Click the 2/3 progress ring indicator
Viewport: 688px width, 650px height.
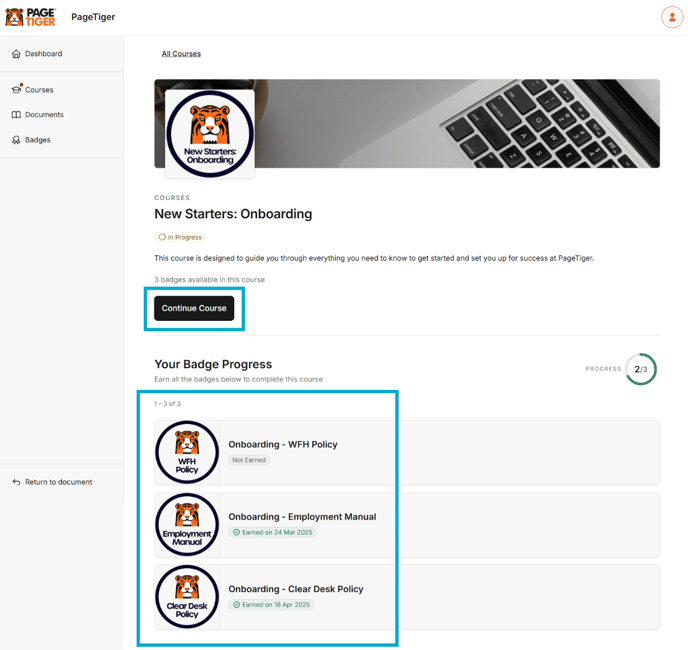(x=640, y=369)
